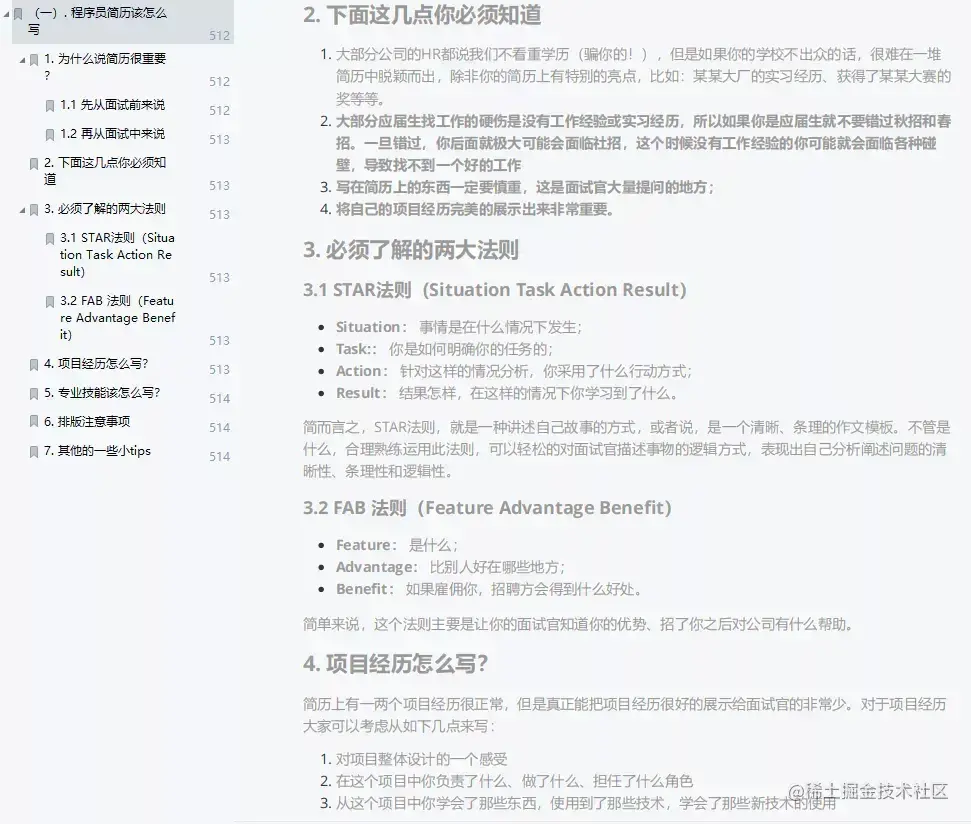This screenshot has height=824, width=971.
Task: Click the Task:: bullet term
Action: tap(356, 349)
